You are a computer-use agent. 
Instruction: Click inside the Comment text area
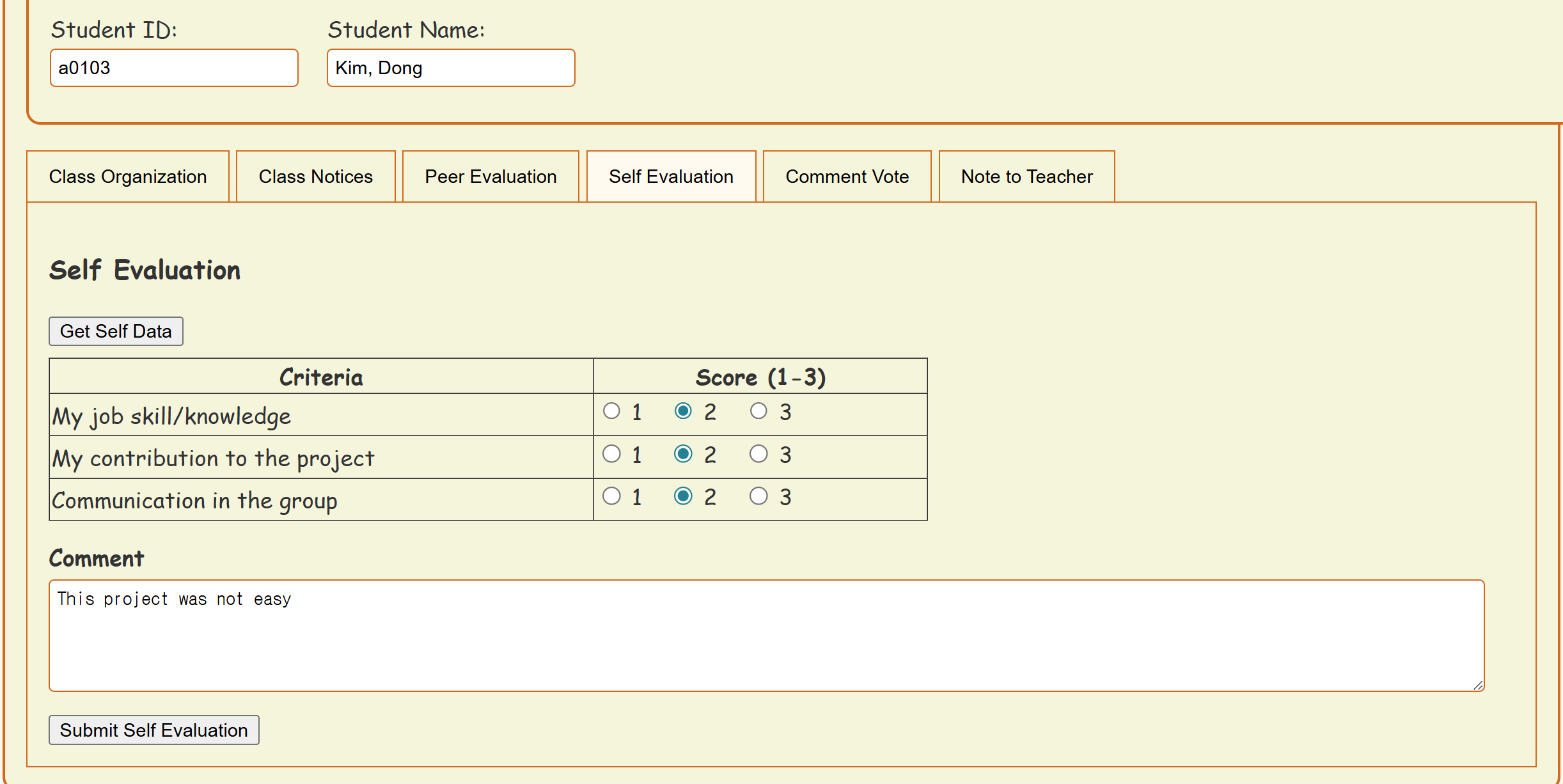766,636
